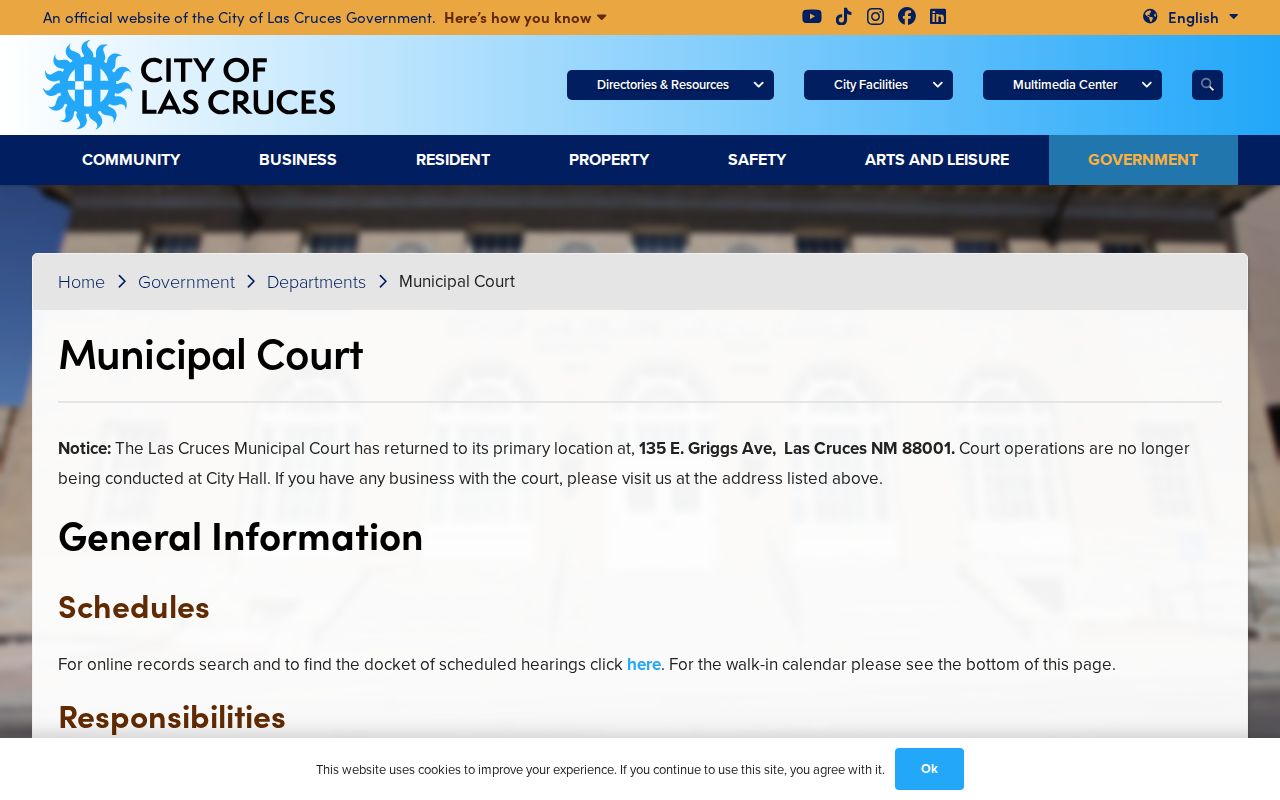Click the Schedules heading
The width and height of the screenshot is (1280, 800).
pos(134,607)
